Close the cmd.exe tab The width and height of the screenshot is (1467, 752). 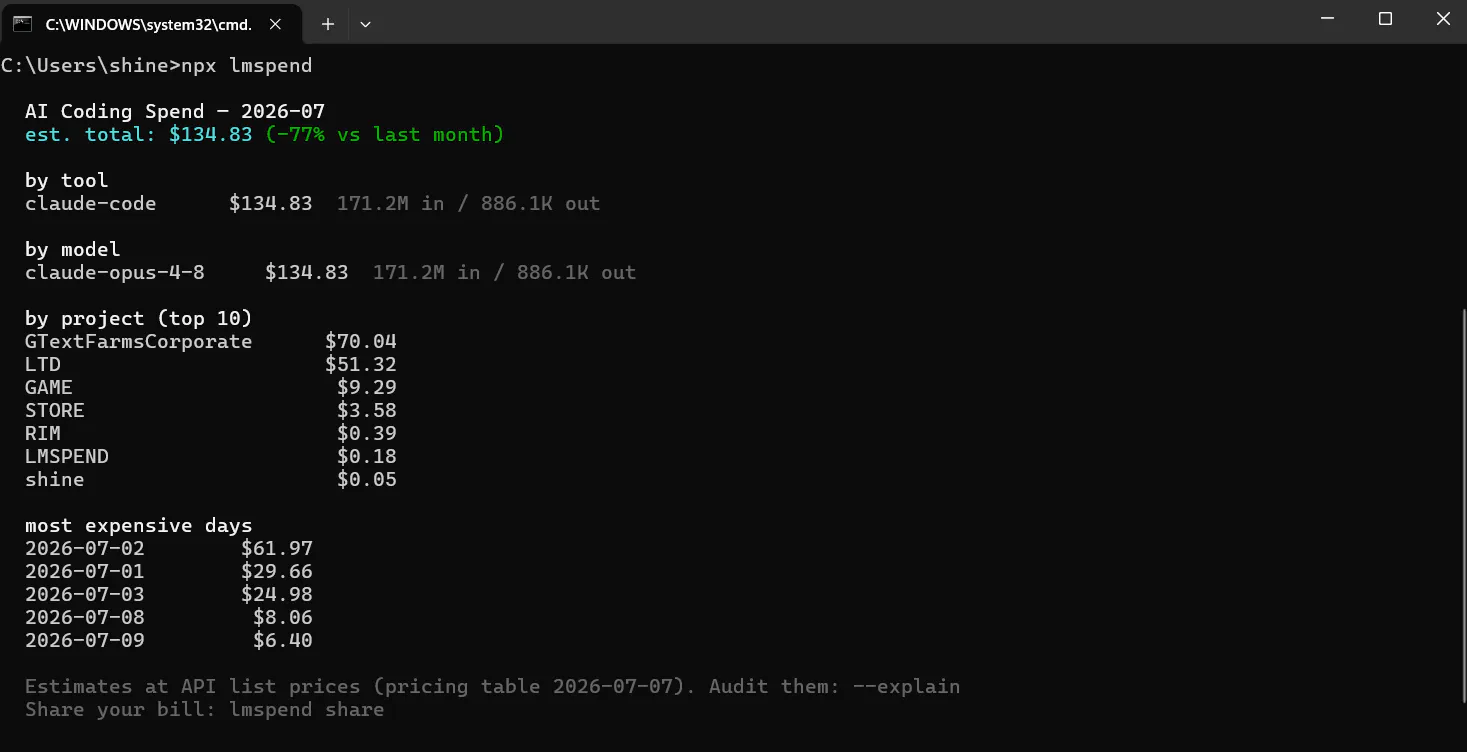click(x=277, y=23)
